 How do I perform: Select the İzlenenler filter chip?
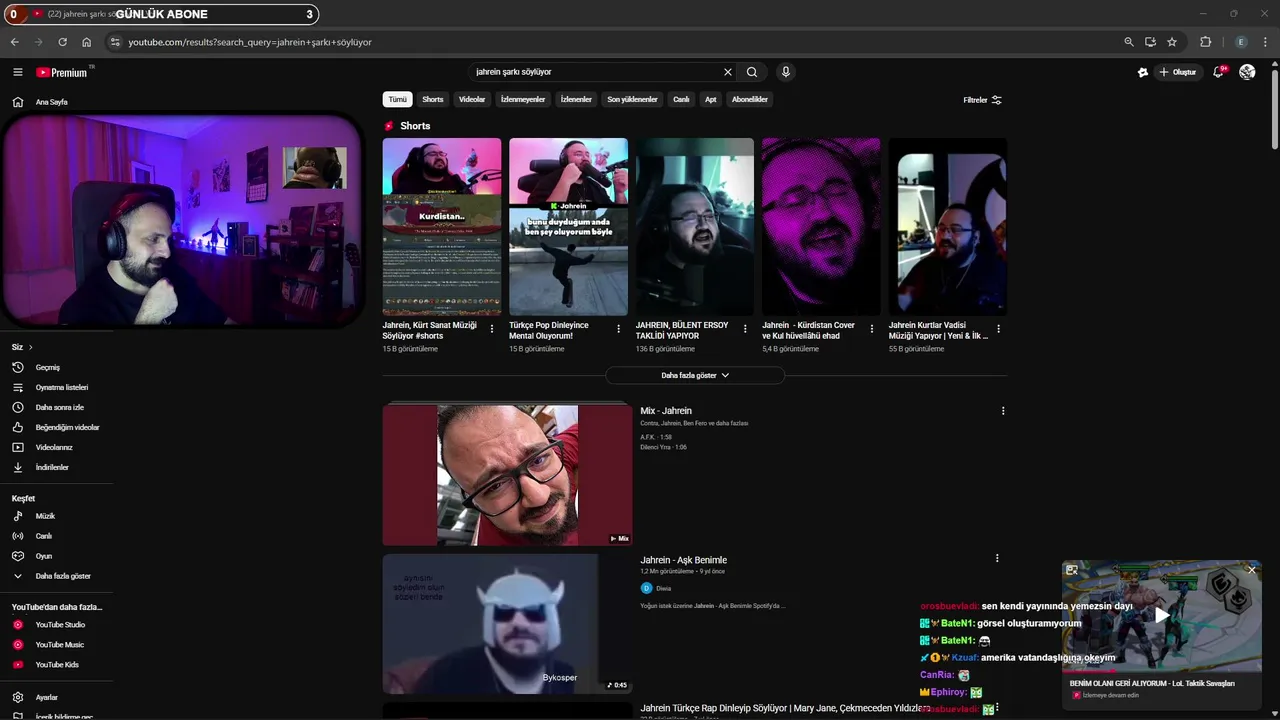click(576, 99)
